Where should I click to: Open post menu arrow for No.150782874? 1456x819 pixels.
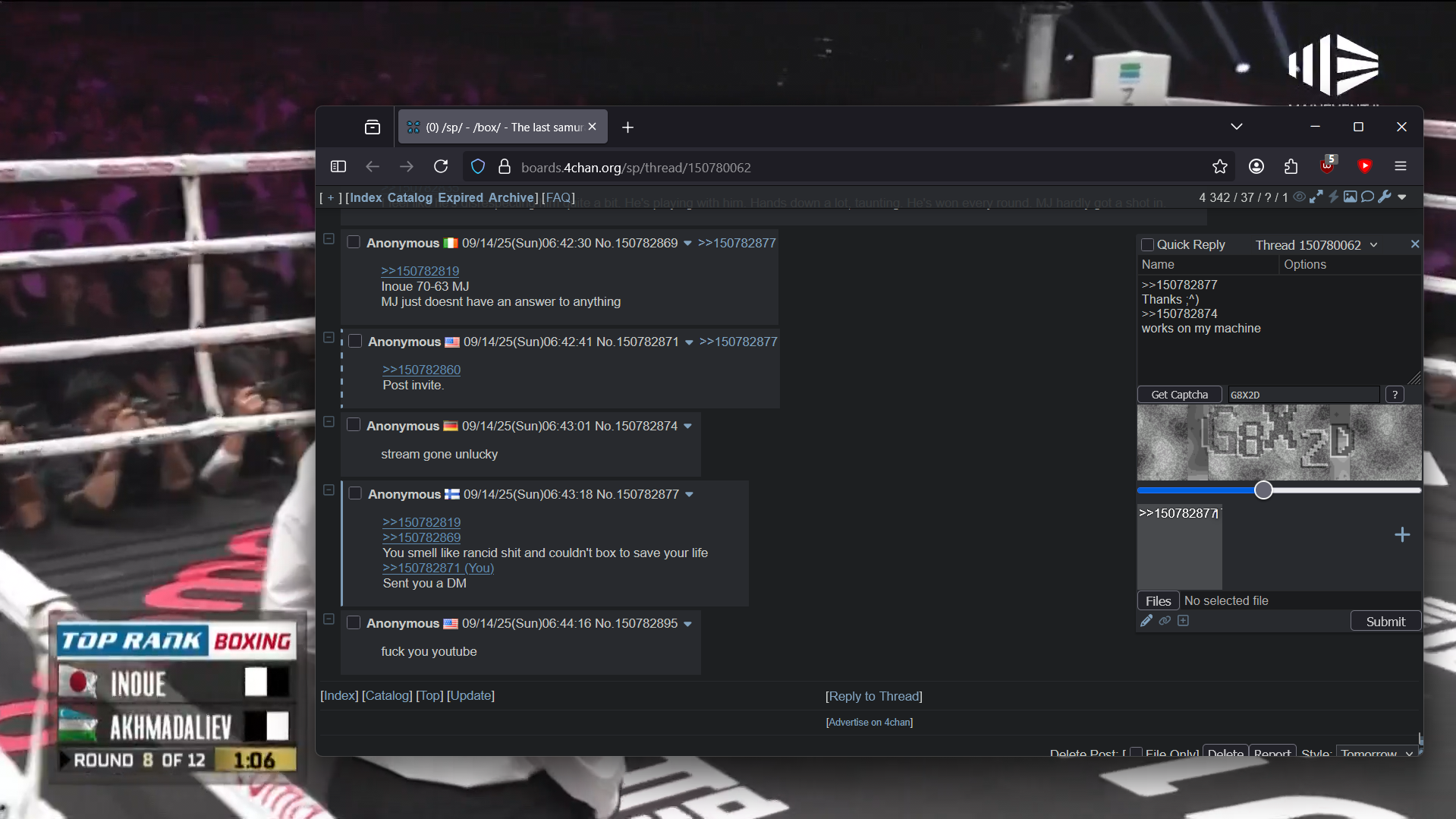(x=687, y=427)
